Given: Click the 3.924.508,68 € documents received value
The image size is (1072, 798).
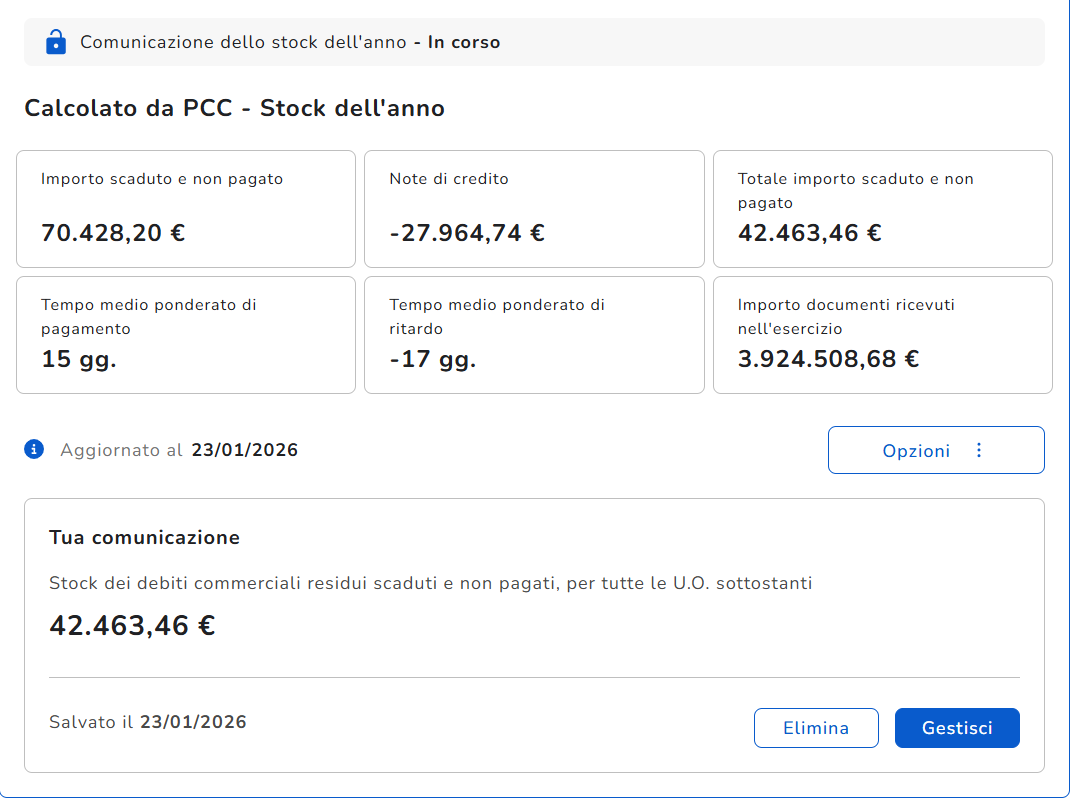Looking at the screenshot, I should click(x=828, y=359).
